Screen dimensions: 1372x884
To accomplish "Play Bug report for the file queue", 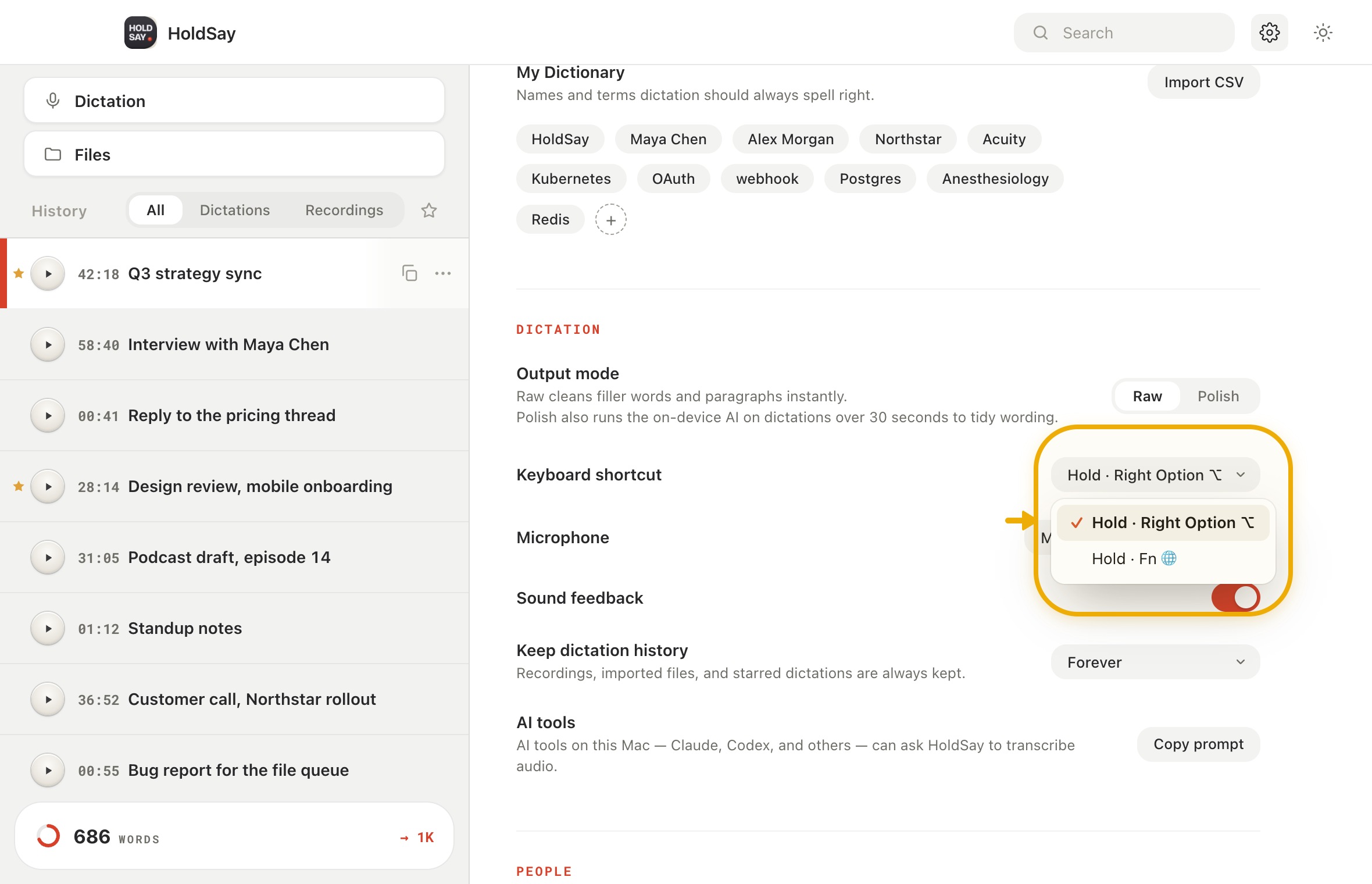I will point(48,770).
